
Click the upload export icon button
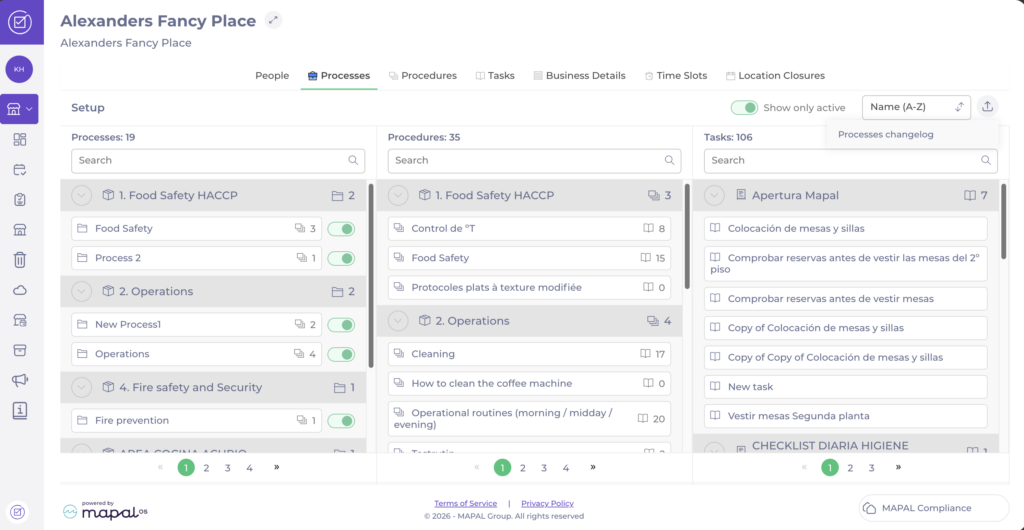pyautogui.click(x=987, y=107)
